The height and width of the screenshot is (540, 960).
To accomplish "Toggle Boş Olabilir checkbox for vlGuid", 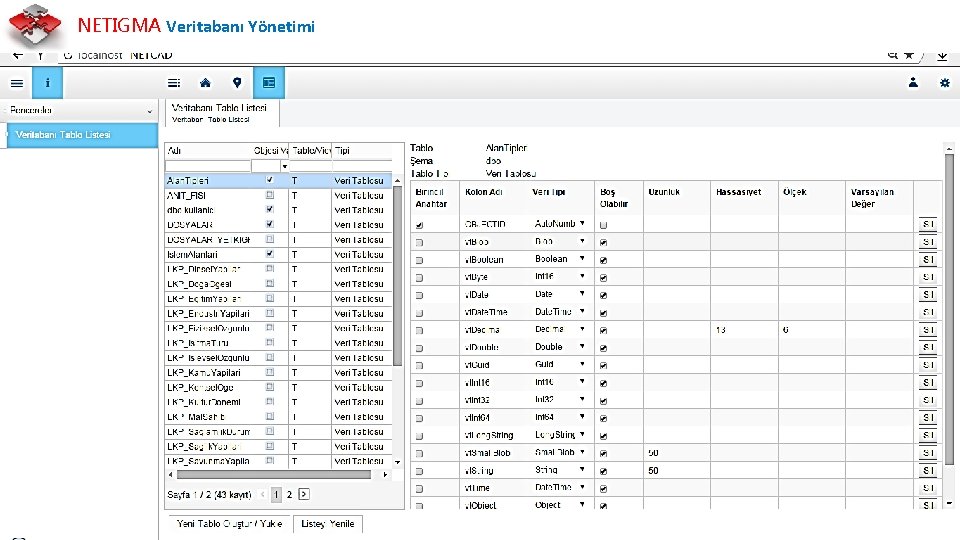I will [603, 366].
